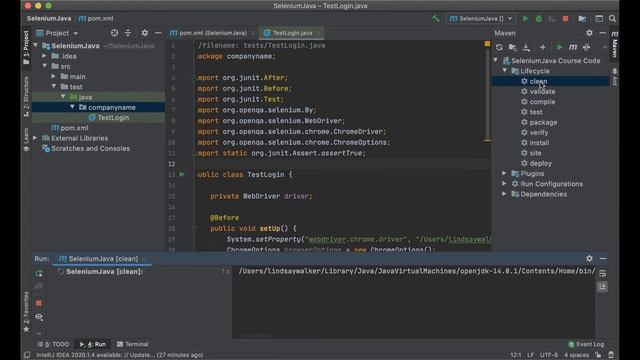Click run gutter icon beside class TestLogin
The image size is (640, 360).
[182, 174]
